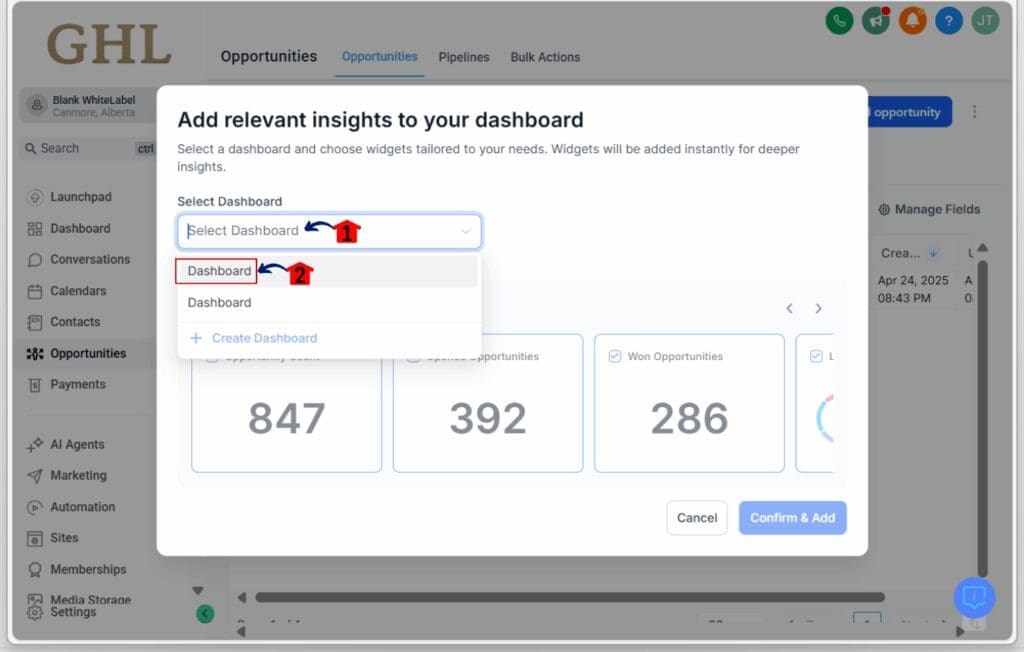Click the GHL logo
Screen dimensions: 1024x652
pyautogui.click(x=109, y=44)
